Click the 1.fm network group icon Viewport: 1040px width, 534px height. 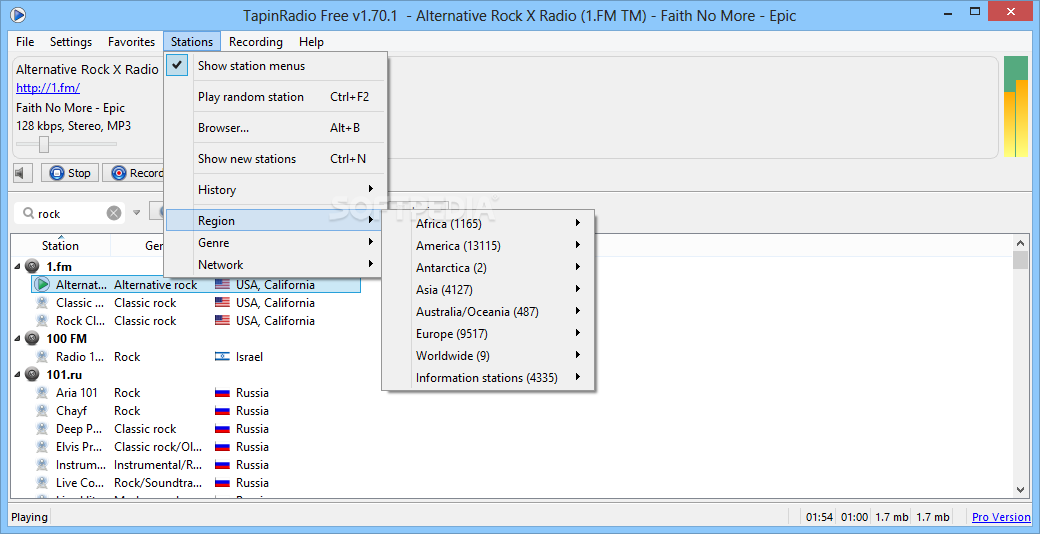pyautogui.click(x=32, y=267)
